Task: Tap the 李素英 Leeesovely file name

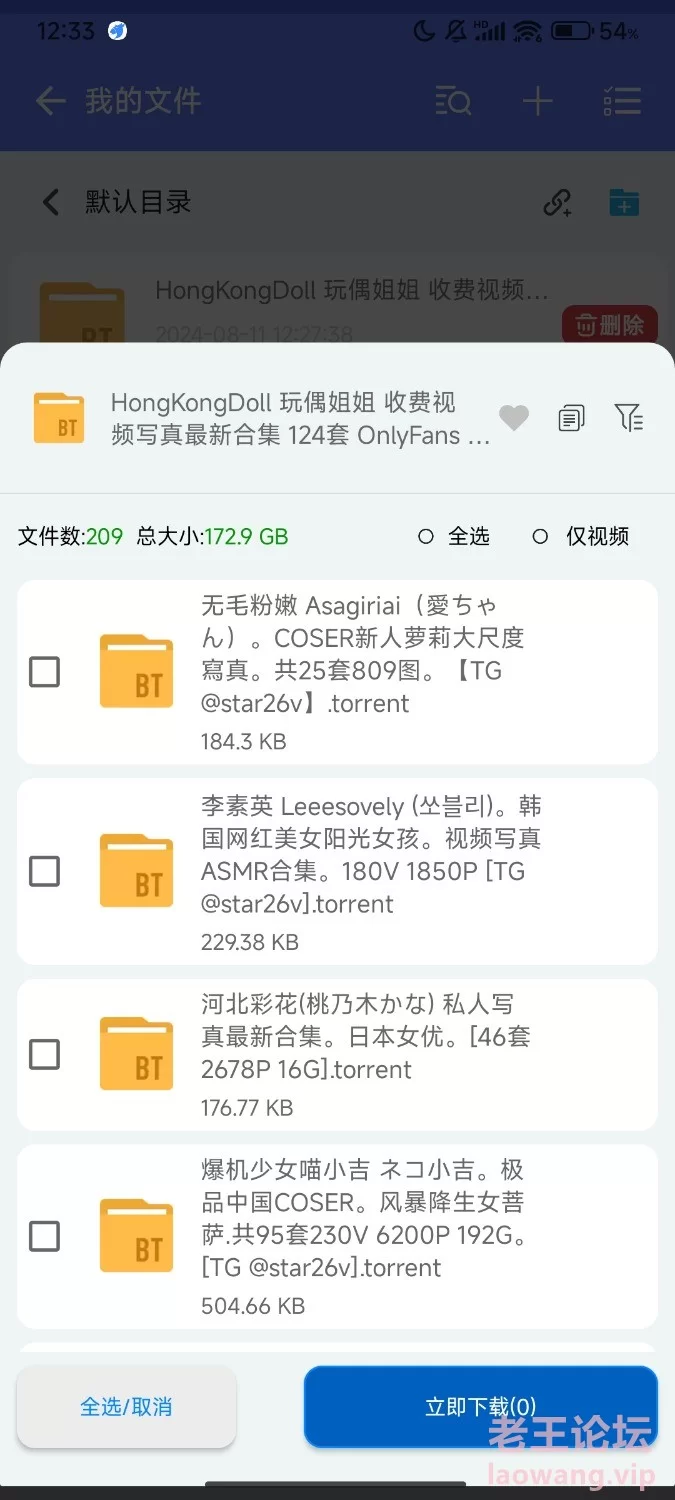Action: point(371,855)
